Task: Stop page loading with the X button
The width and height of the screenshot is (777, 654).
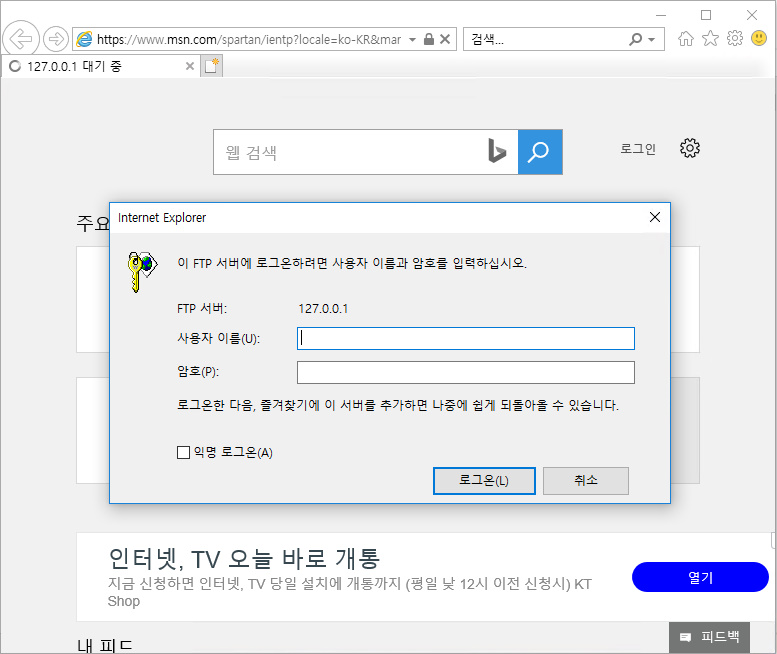Action: click(x=445, y=39)
